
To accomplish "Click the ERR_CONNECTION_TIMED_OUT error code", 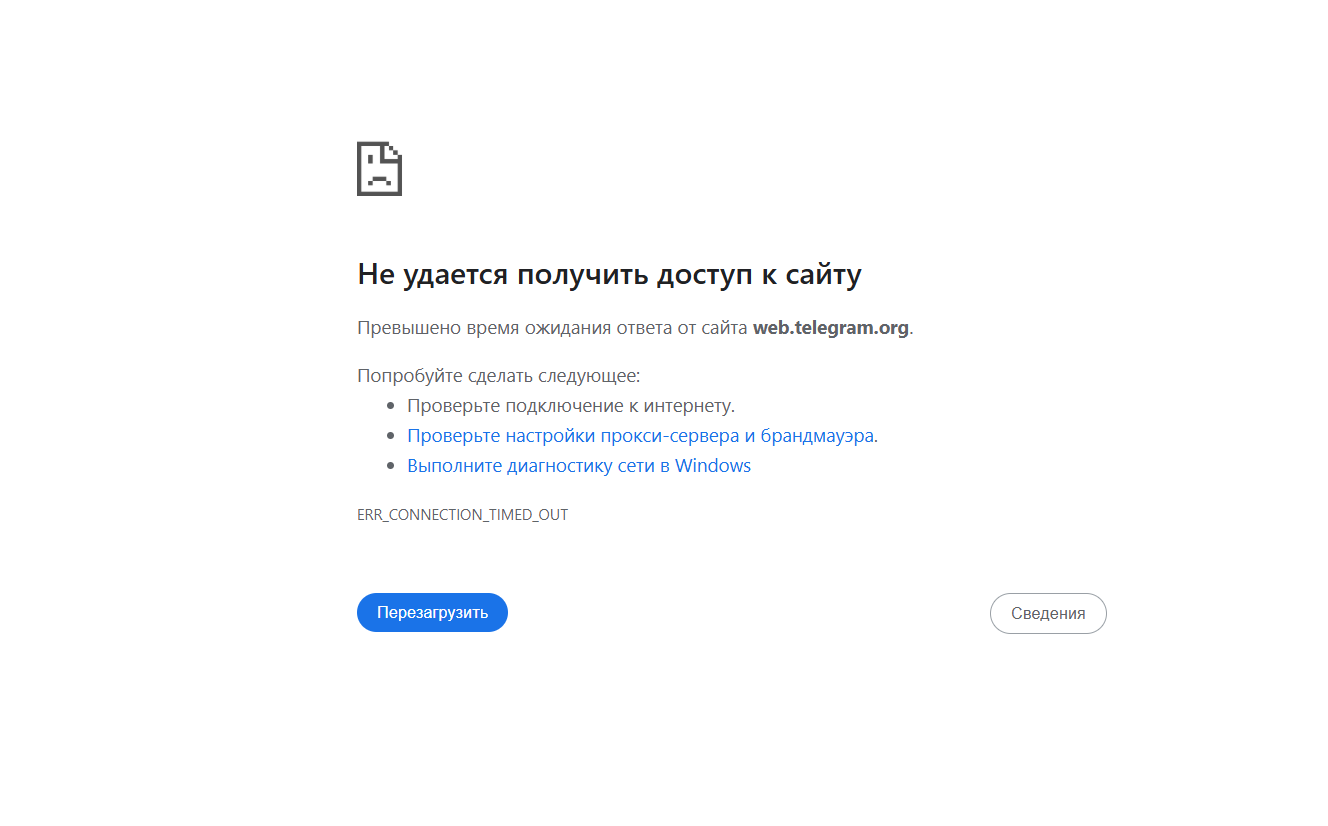I will [x=462, y=515].
